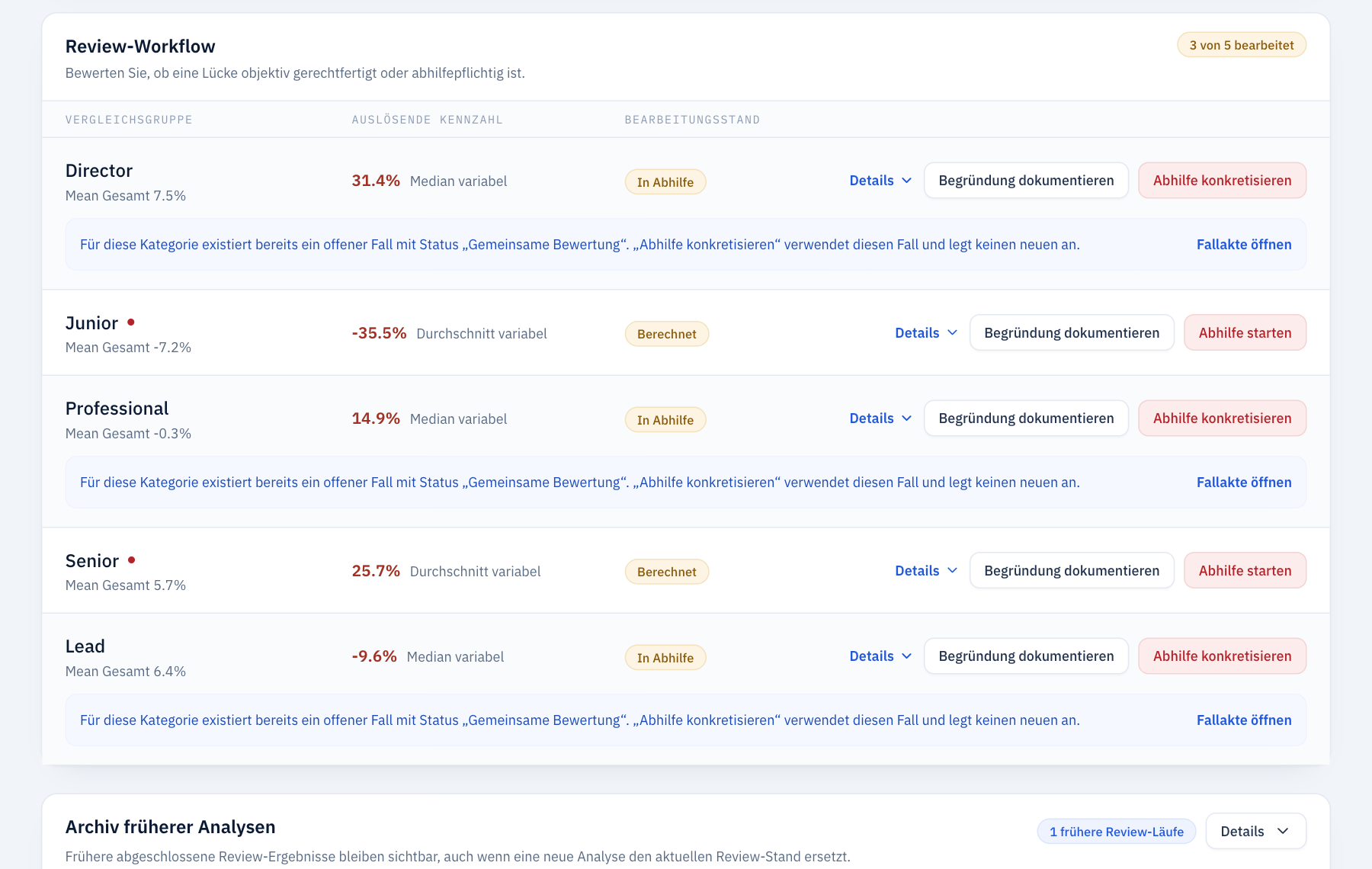Expand Details for the Senior row
The width and height of the screenshot is (1372, 869).
(x=926, y=571)
